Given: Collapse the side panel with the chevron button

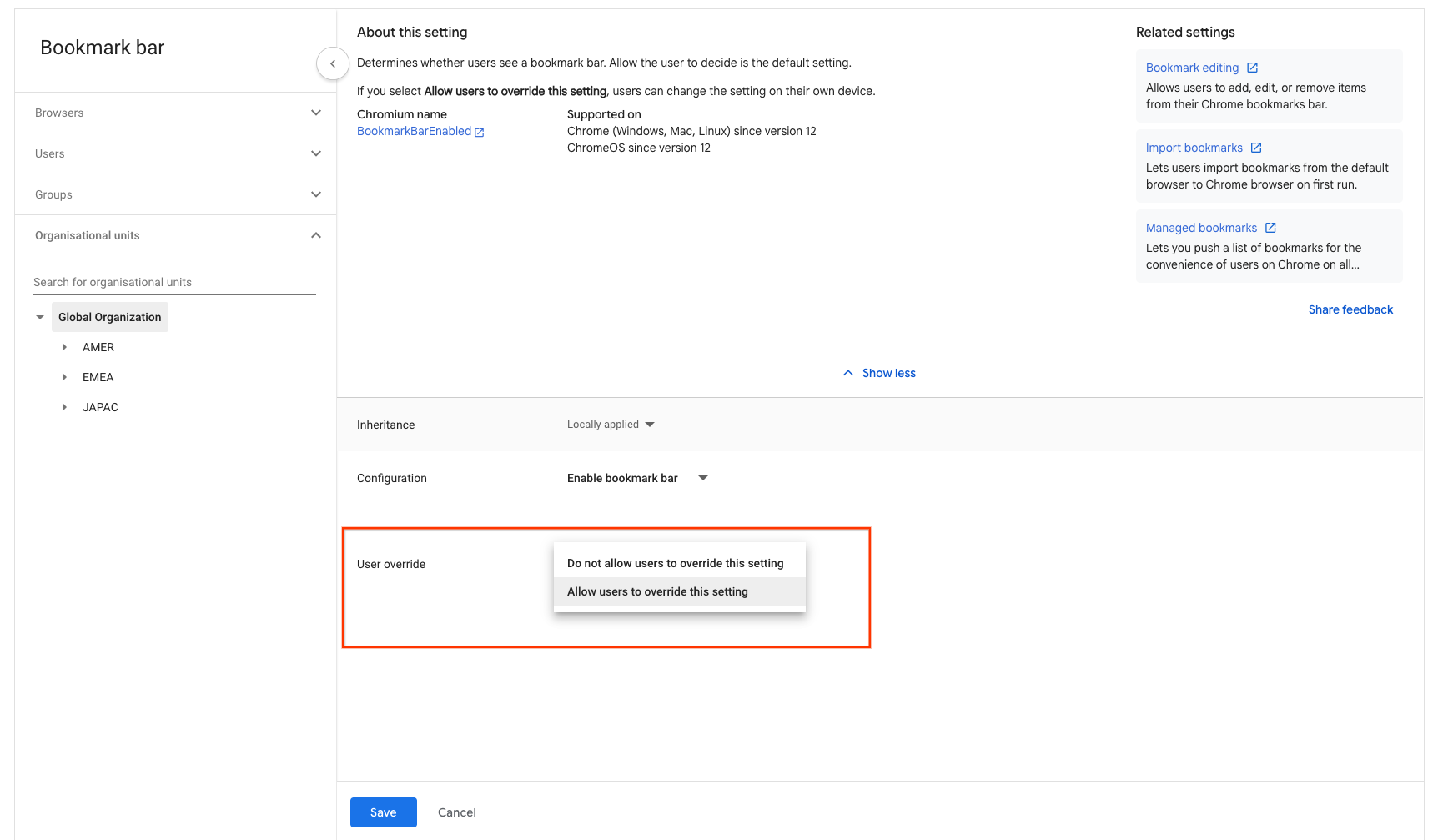Looking at the screenshot, I should [x=333, y=63].
